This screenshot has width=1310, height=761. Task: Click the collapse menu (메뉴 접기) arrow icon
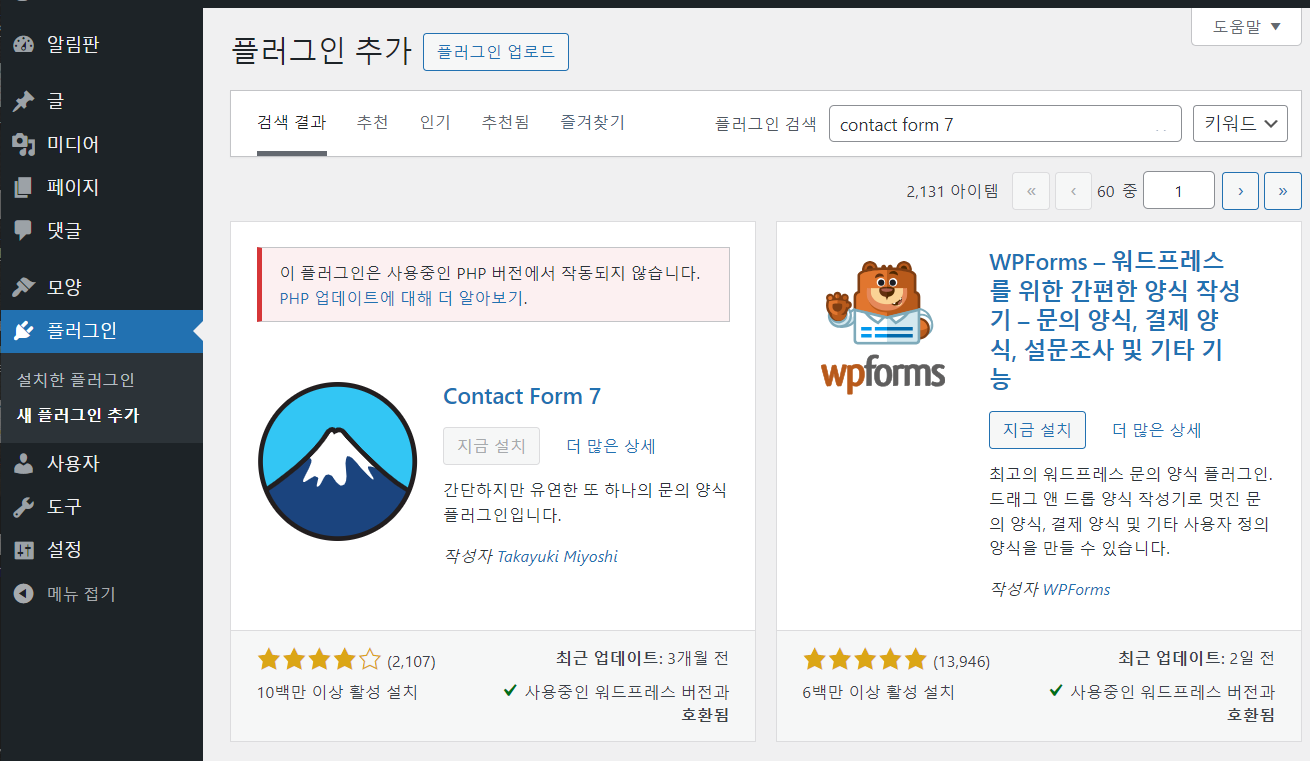click(x=23, y=594)
